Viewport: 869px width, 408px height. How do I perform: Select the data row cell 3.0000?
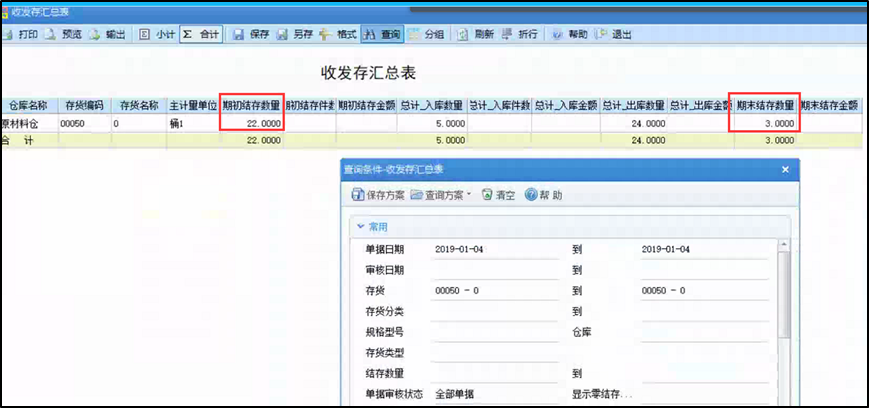765,123
